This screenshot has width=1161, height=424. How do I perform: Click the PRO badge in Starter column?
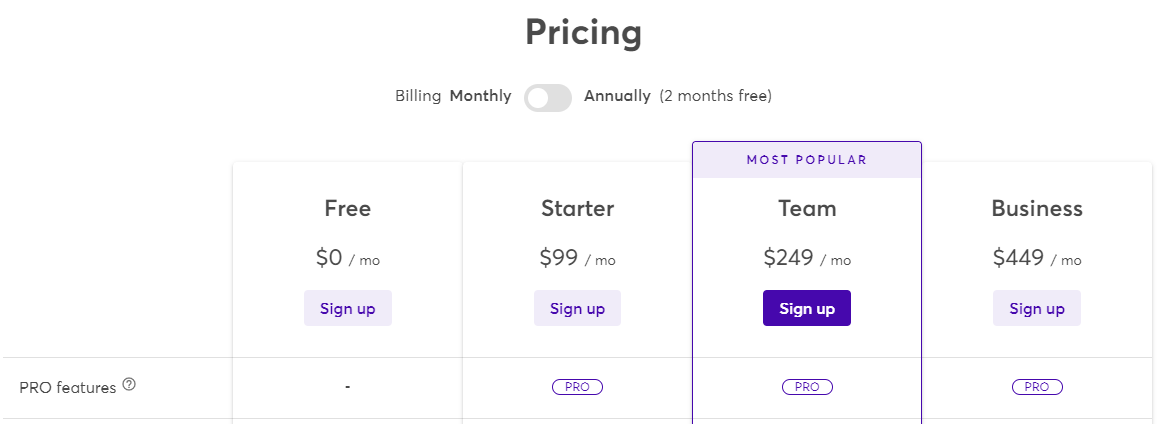point(578,387)
